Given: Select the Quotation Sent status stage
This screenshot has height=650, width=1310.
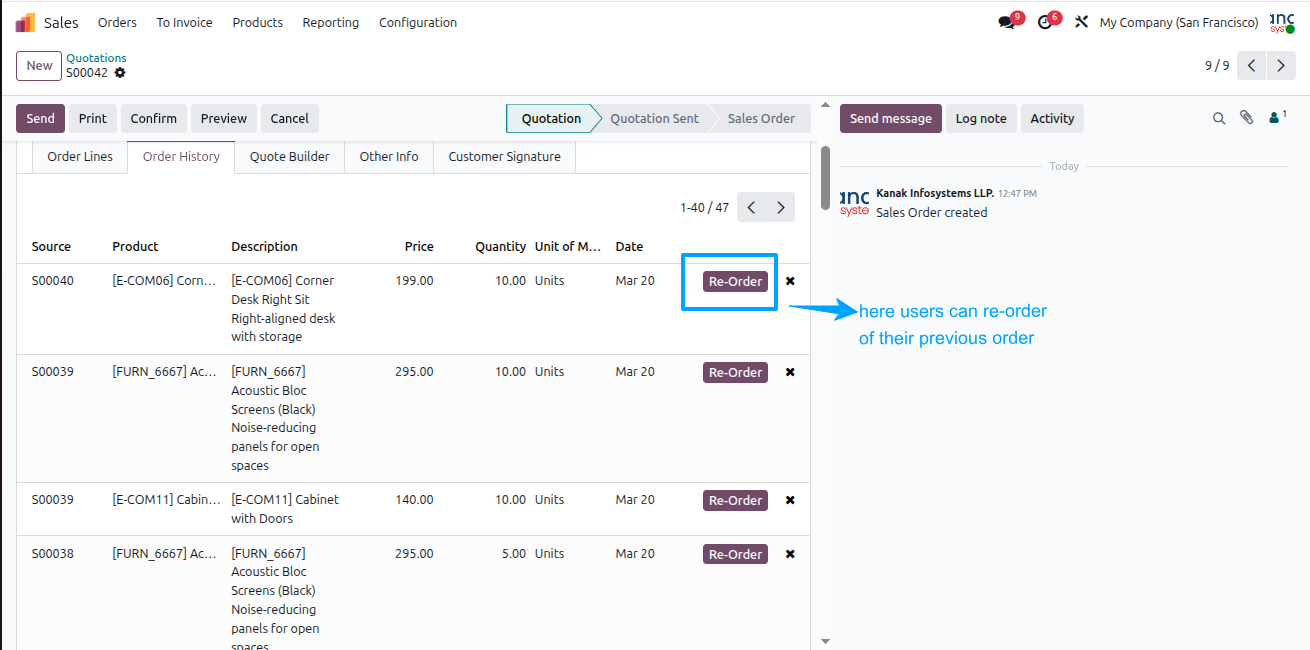Looking at the screenshot, I should (x=654, y=118).
